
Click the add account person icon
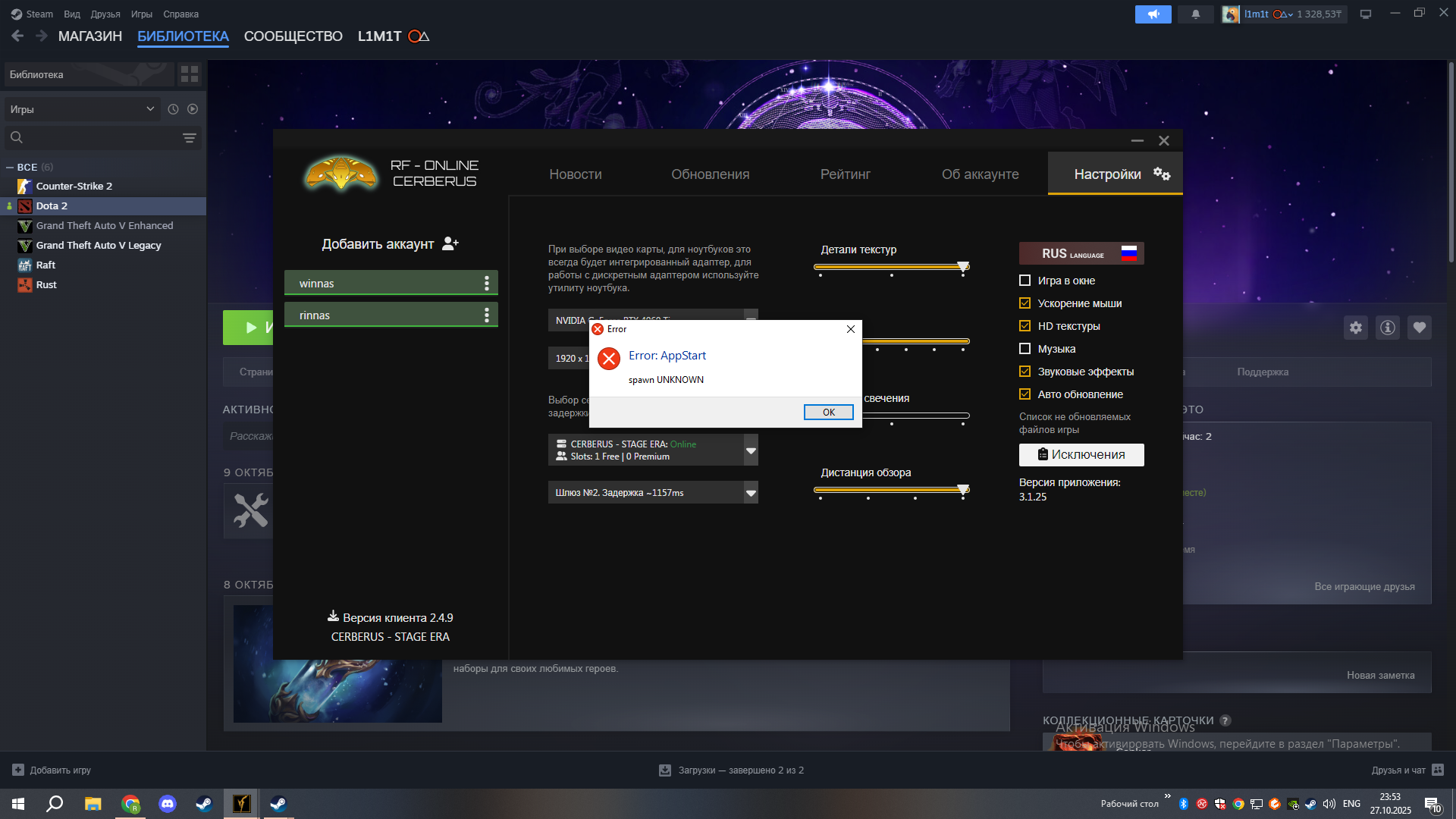point(450,243)
